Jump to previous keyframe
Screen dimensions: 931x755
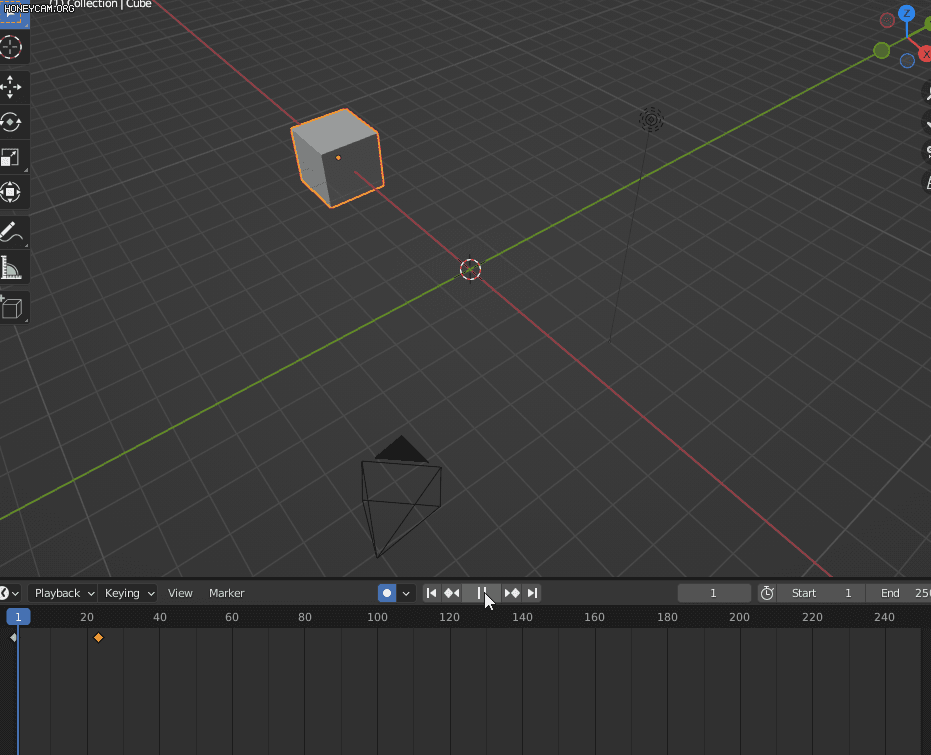pyautogui.click(x=452, y=593)
